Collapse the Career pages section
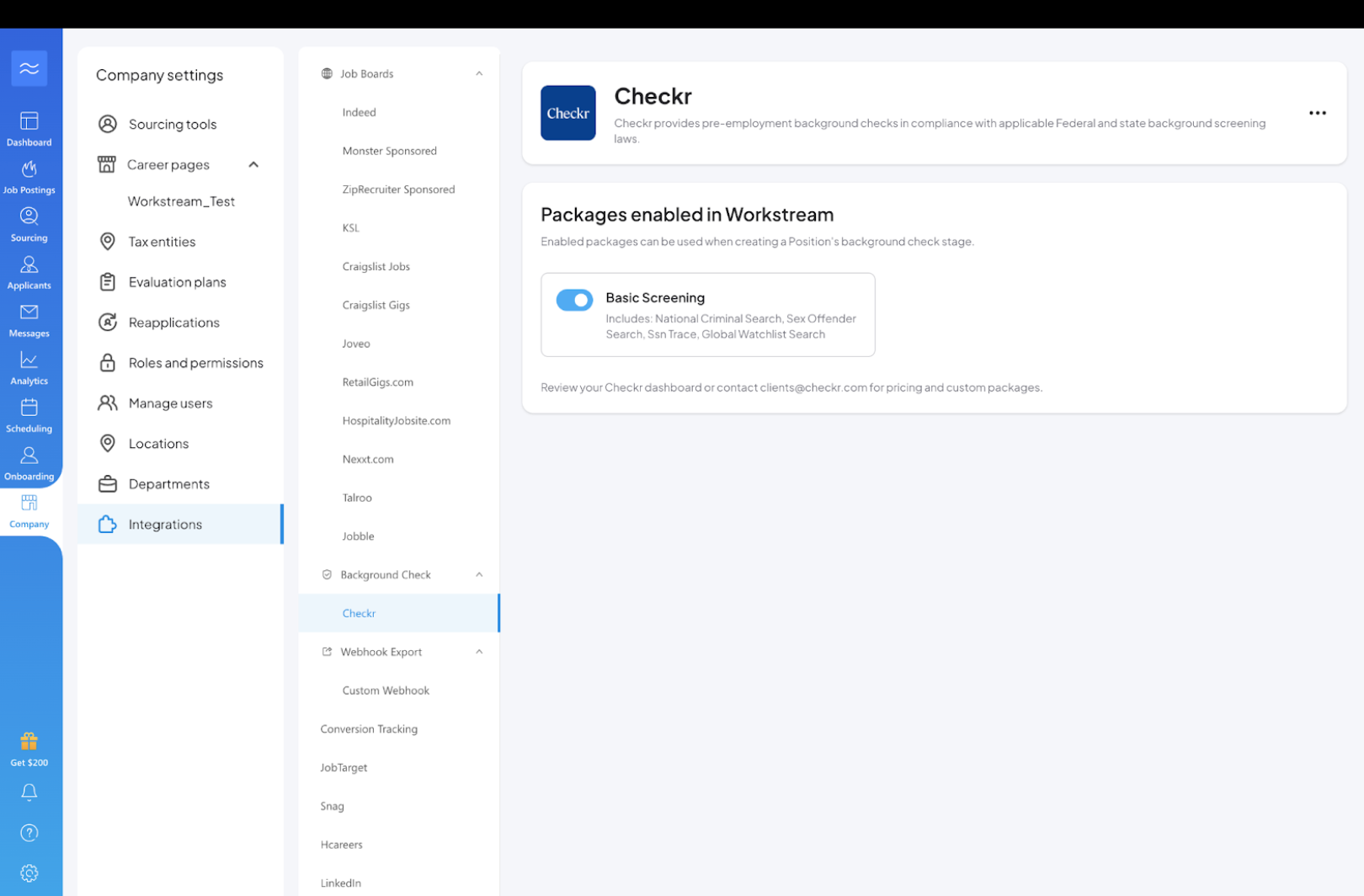 click(x=253, y=165)
